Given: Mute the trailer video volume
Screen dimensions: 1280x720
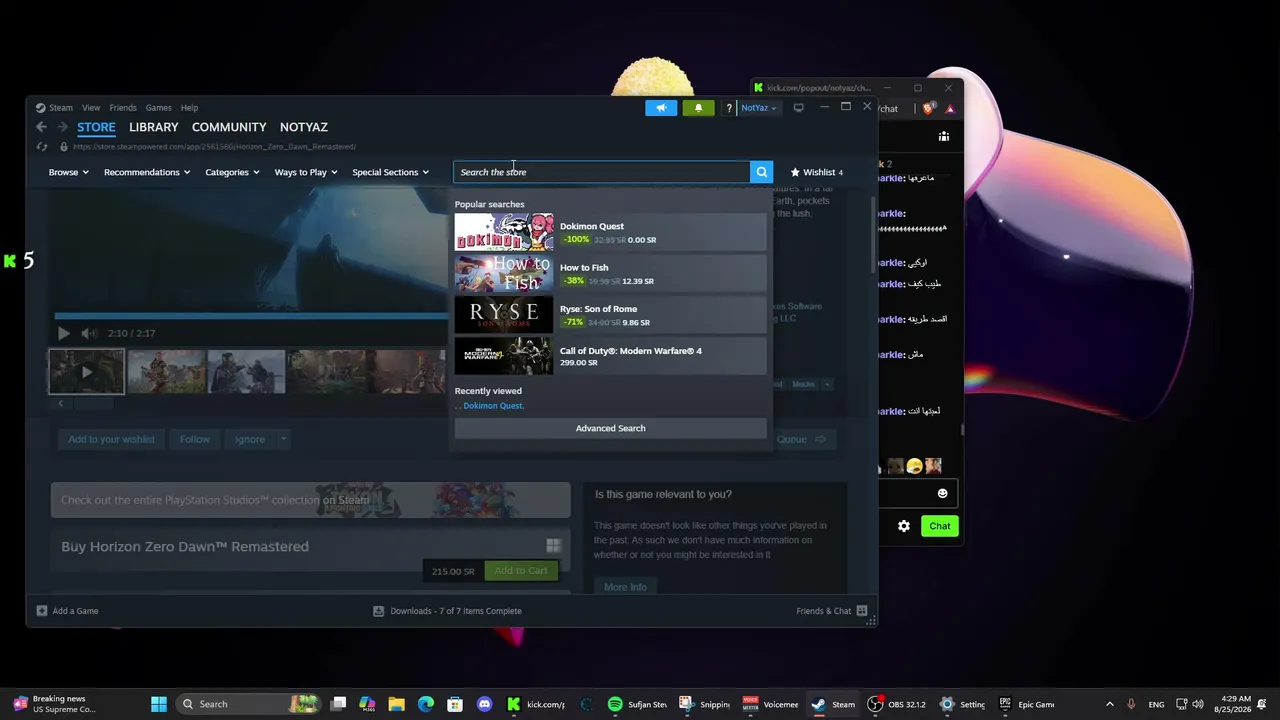Looking at the screenshot, I should (x=89, y=333).
